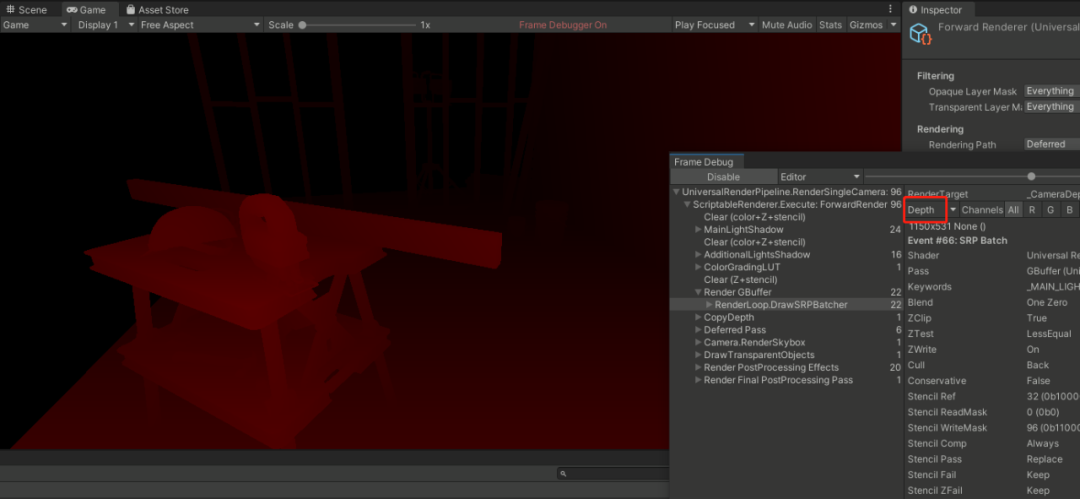Click the Forward Renderer asset icon
The height and width of the screenshot is (499, 1080).
pyautogui.click(x=918, y=34)
